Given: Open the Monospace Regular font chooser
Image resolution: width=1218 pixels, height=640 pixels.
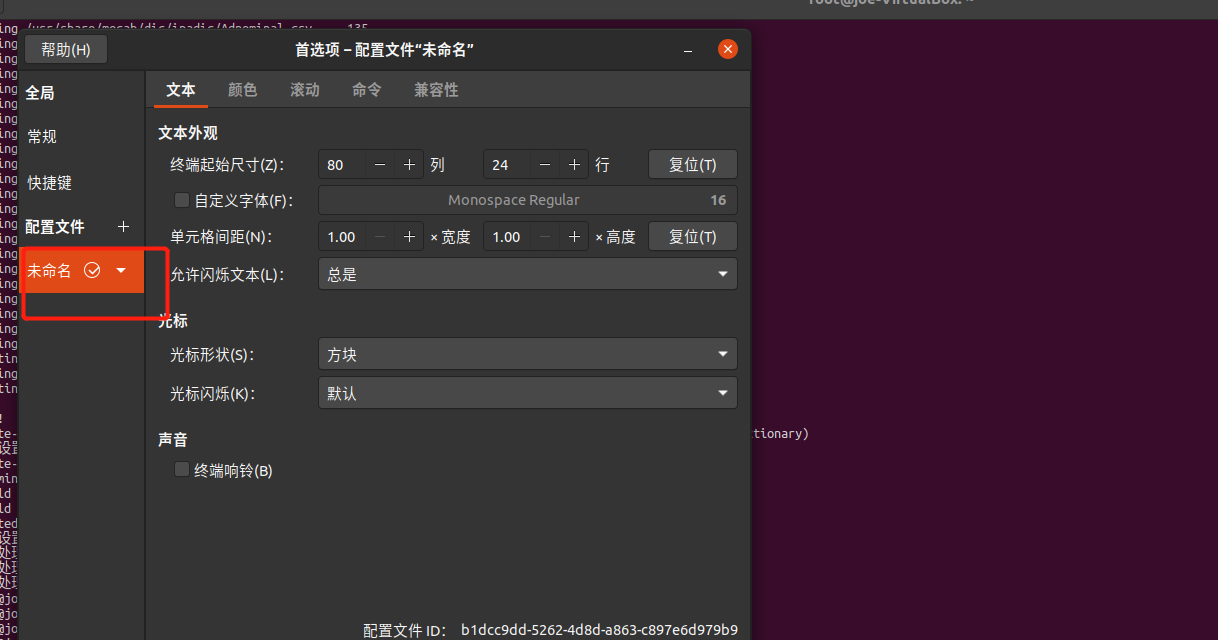Looking at the screenshot, I should point(528,200).
